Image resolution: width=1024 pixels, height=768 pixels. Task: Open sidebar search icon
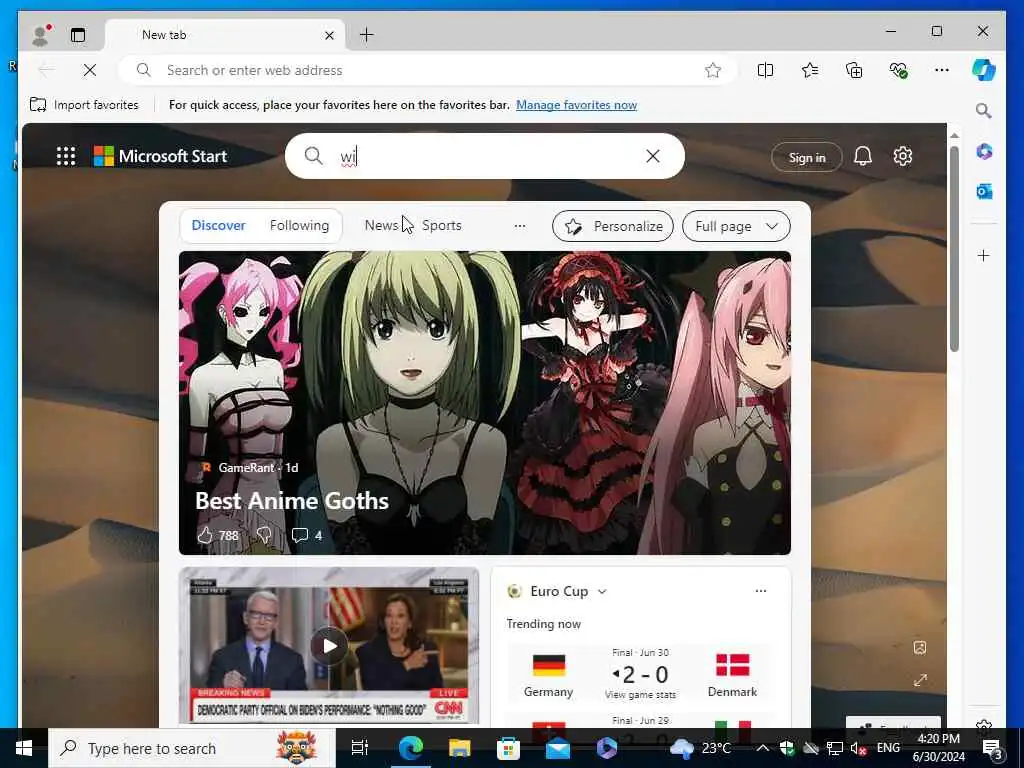[984, 111]
